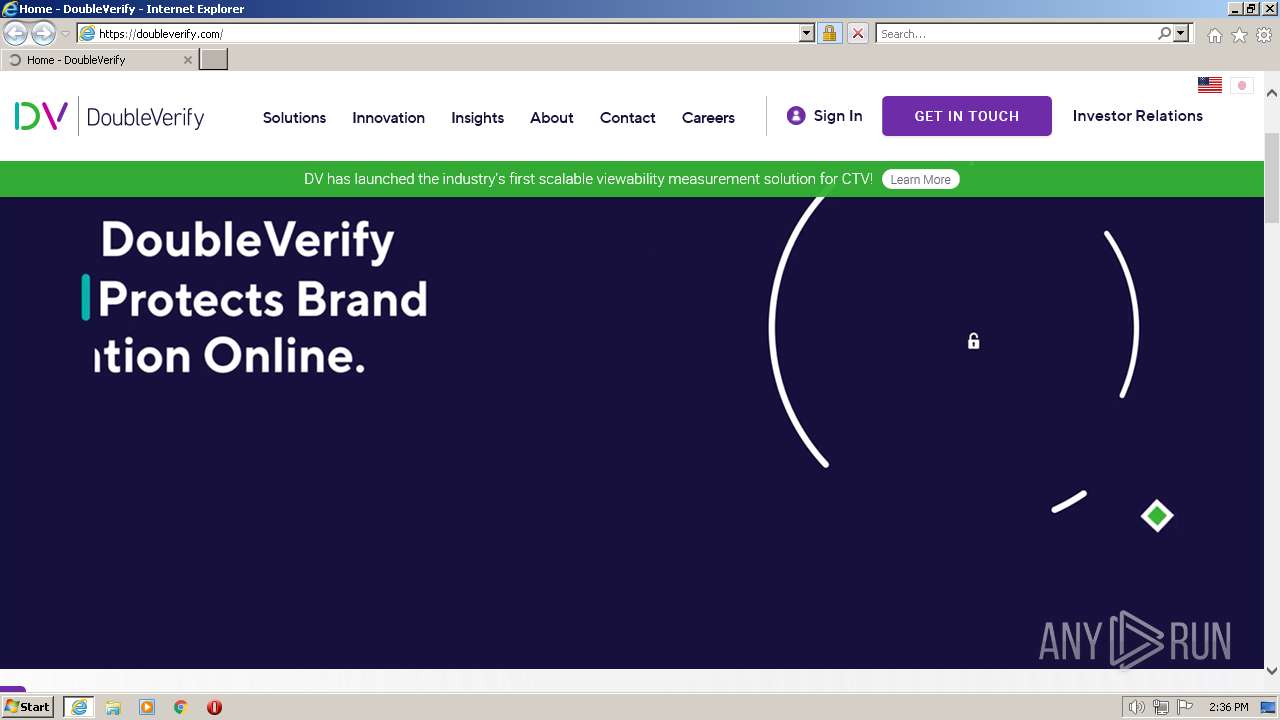
Task: Close the Home - DoubleVerify tab
Action: point(187,60)
